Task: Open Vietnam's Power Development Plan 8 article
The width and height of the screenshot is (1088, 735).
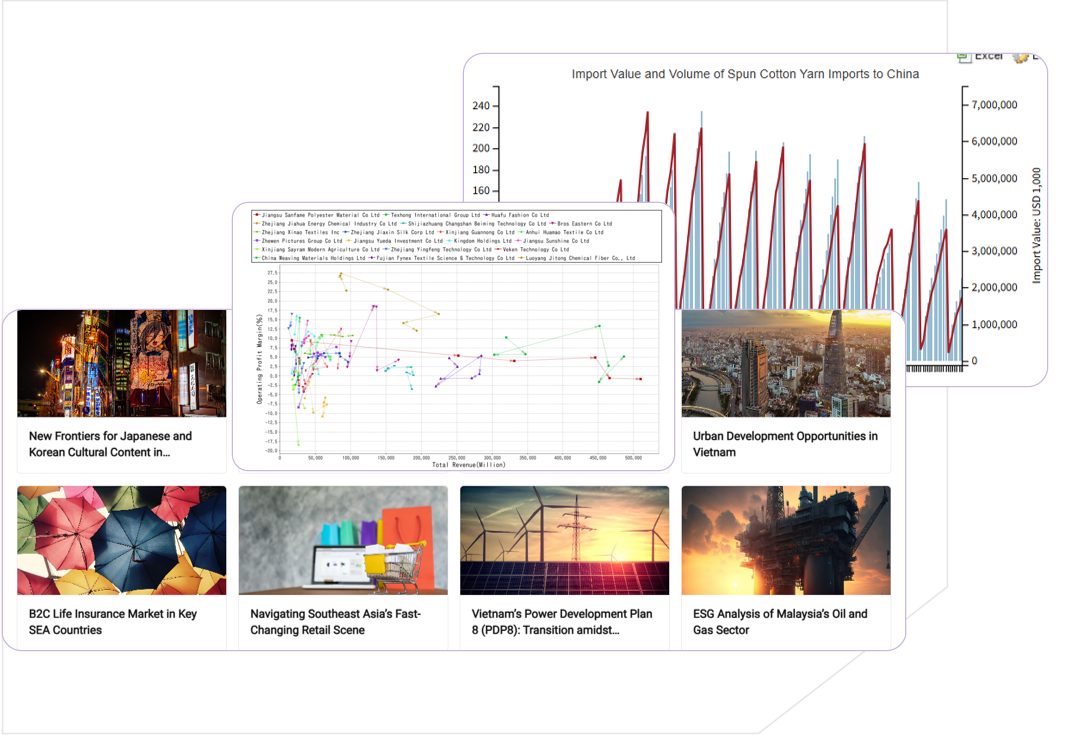Action: coord(562,622)
